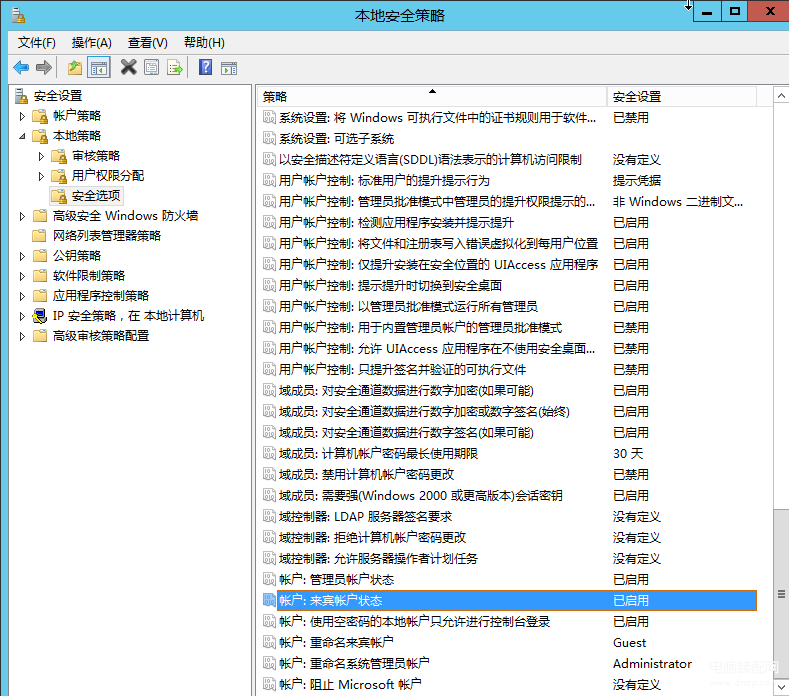Select 用户帐户控制: 标准用户的提升提示行为 row
789x696 pixels.
point(509,181)
